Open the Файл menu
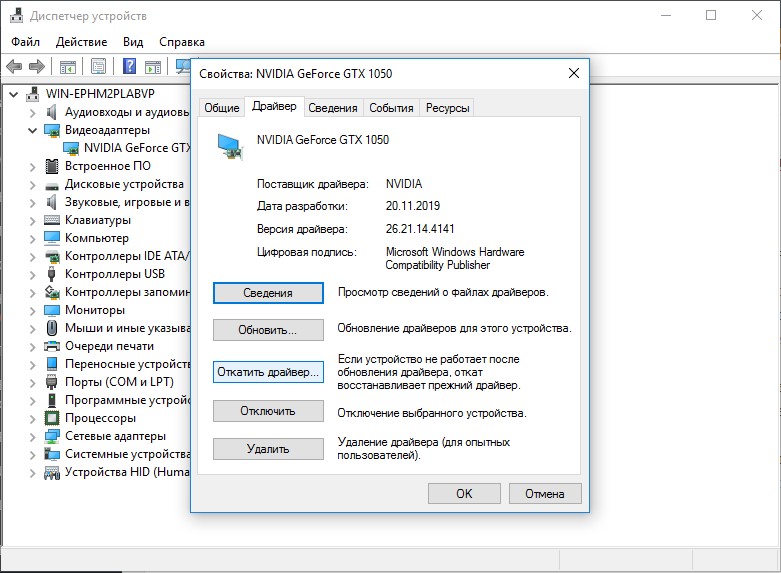This screenshot has height=573, width=781. tap(25, 42)
